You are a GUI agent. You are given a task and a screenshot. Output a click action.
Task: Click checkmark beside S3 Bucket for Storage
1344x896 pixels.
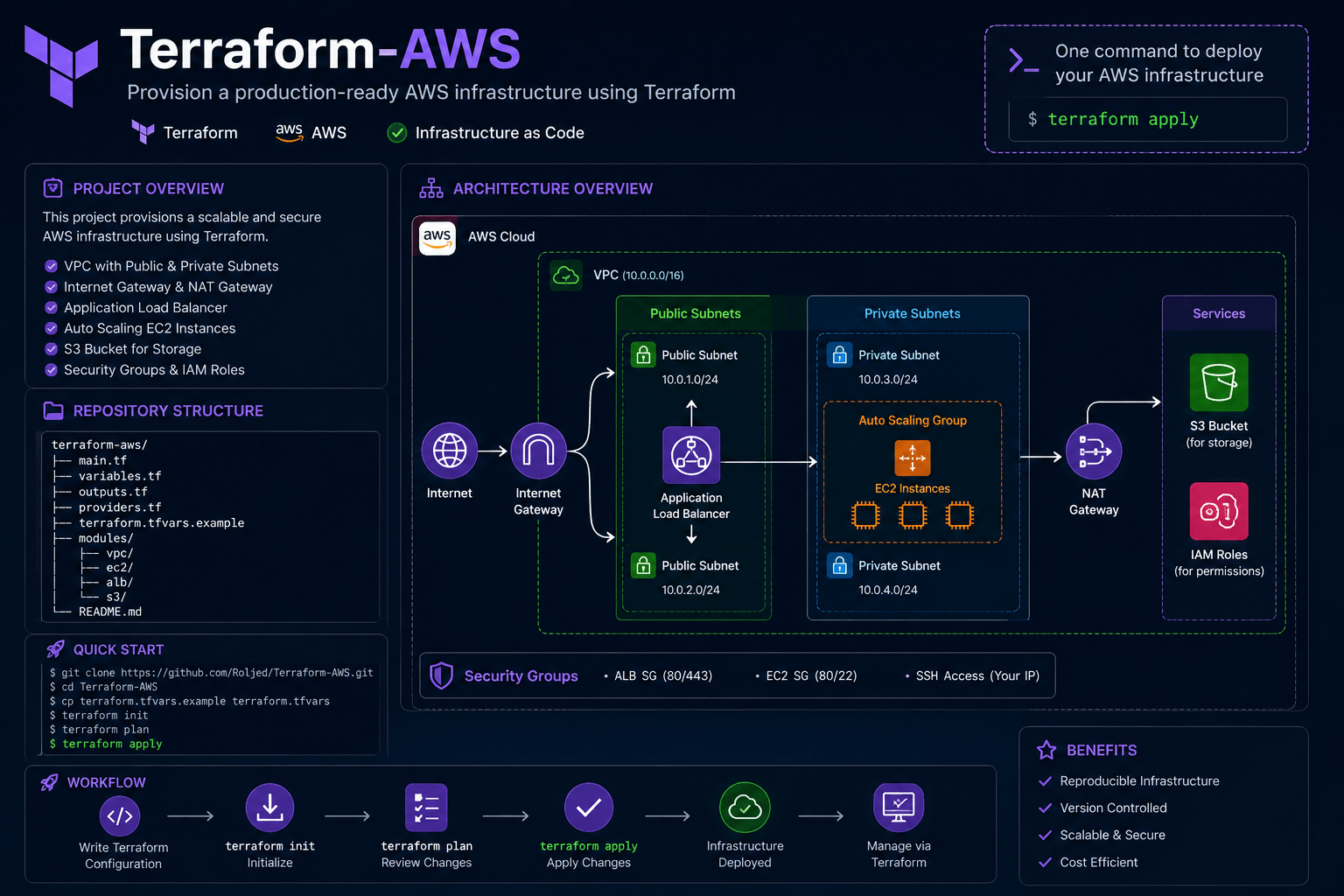(x=51, y=349)
